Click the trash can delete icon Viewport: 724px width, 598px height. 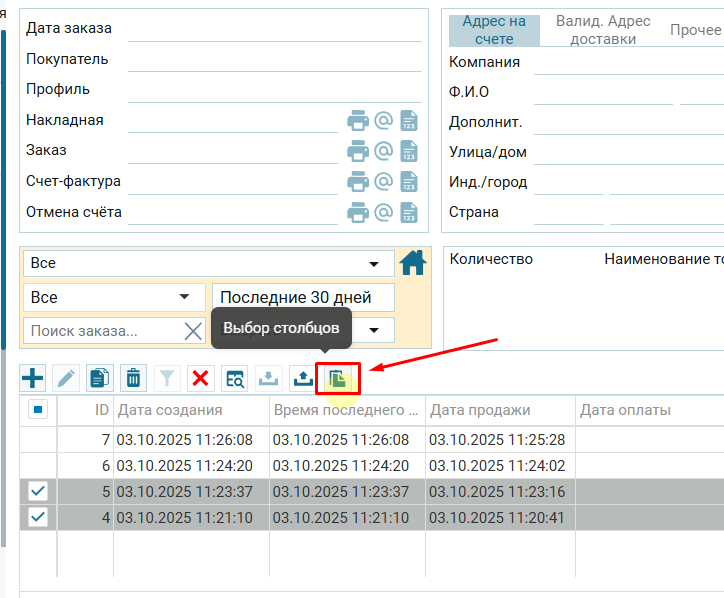point(133,378)
